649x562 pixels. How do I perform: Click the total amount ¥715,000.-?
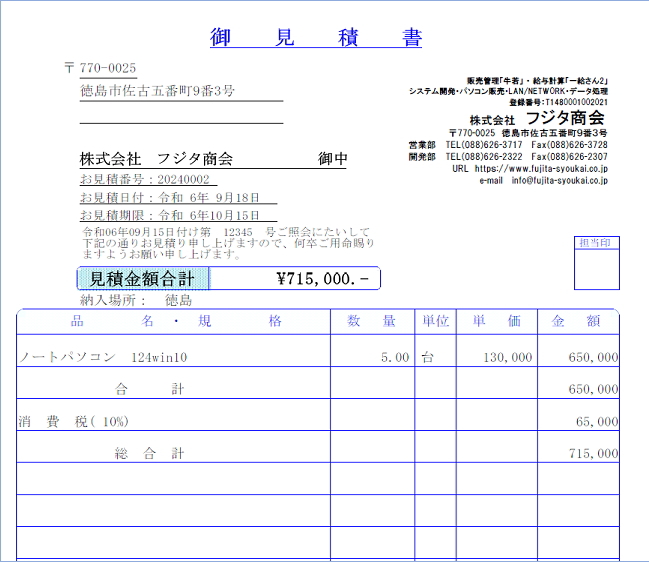pos(322,279)
